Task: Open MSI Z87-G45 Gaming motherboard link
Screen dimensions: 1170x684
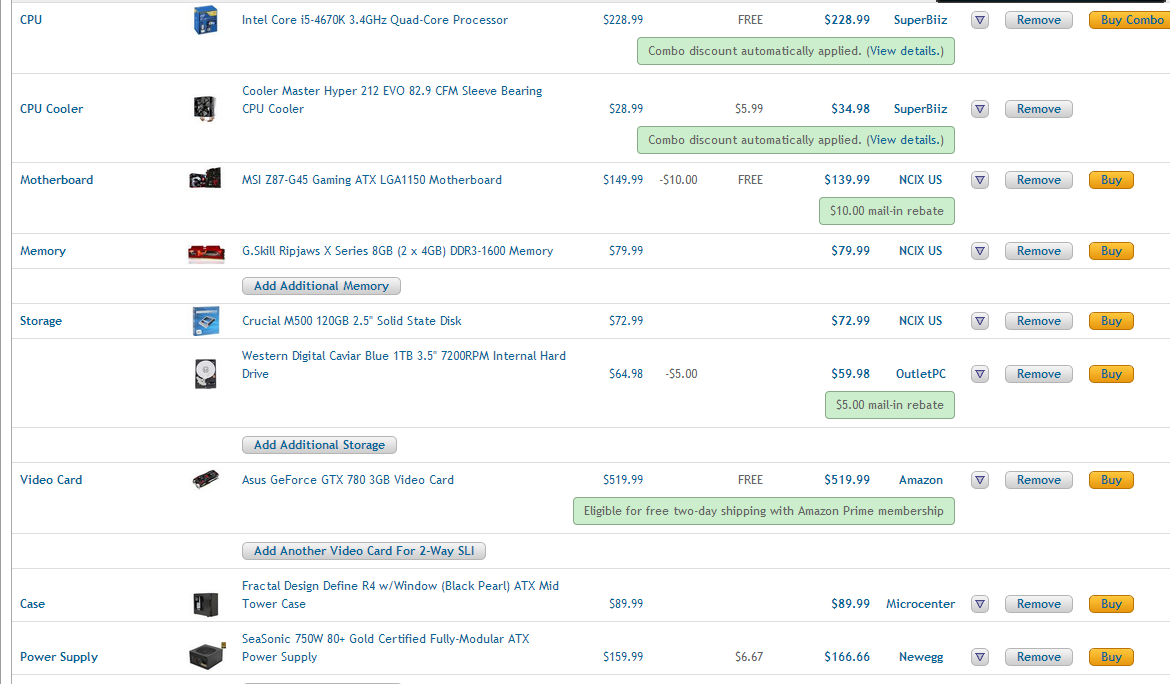Action: pos(372,180)
